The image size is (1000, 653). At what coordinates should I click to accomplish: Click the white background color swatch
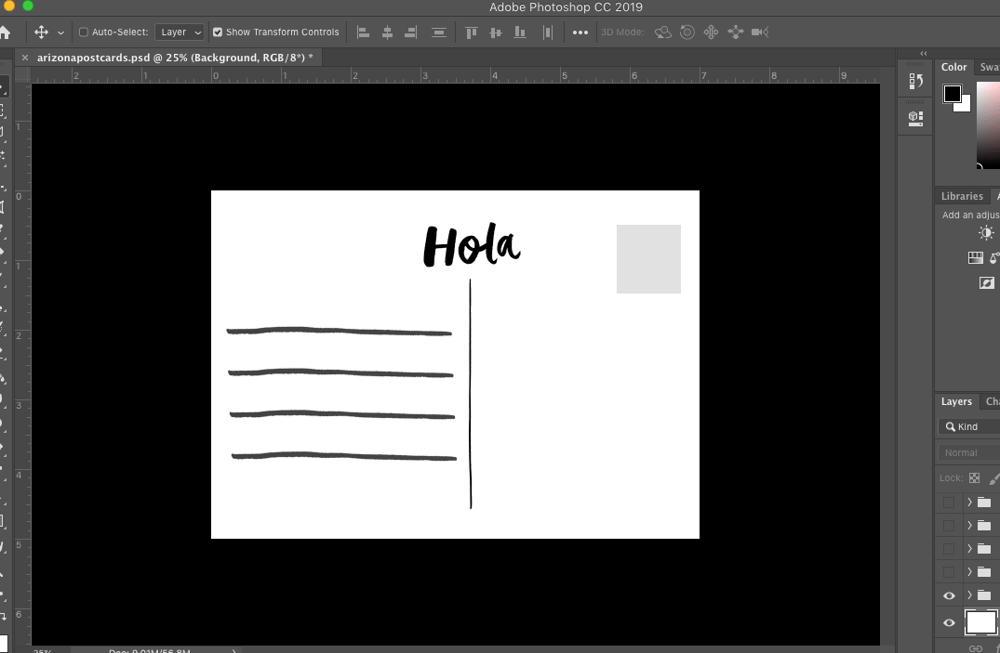click(x=964, y=105)
